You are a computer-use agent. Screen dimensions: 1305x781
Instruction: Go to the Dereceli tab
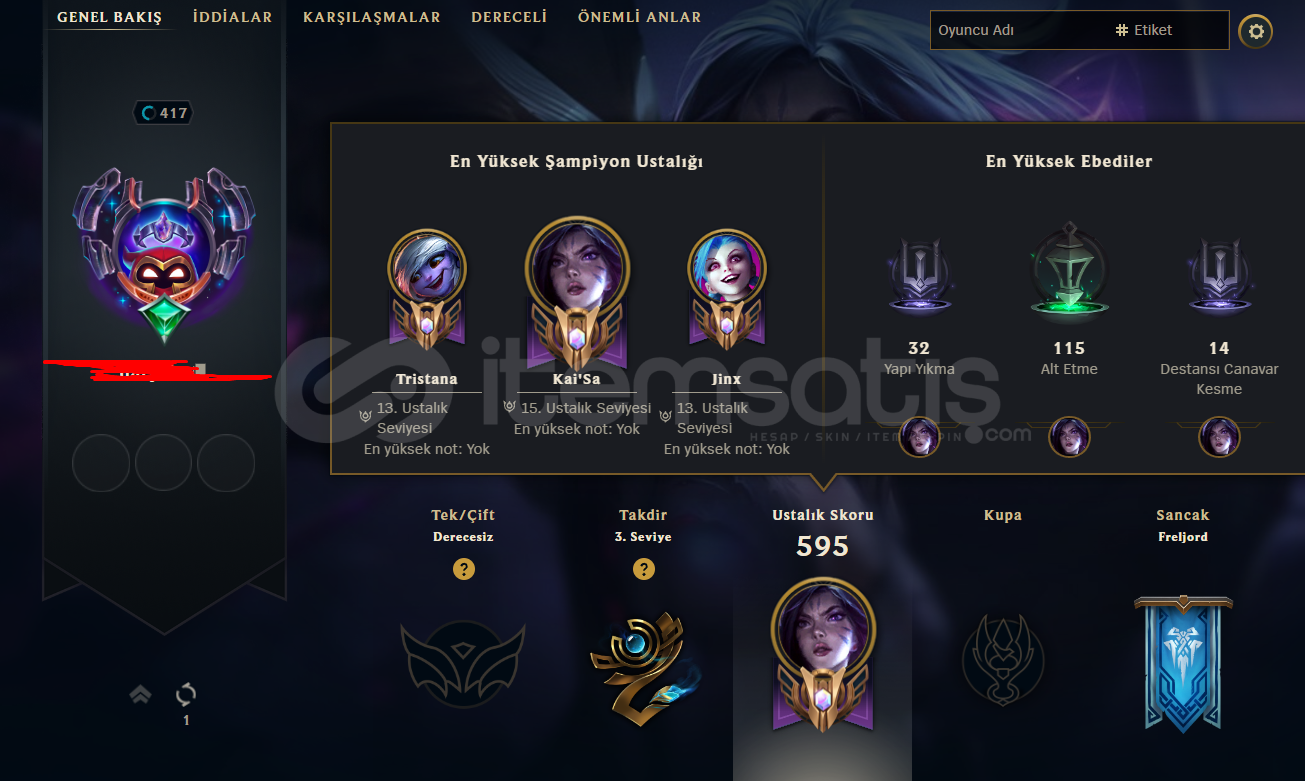tap(509, 17)
